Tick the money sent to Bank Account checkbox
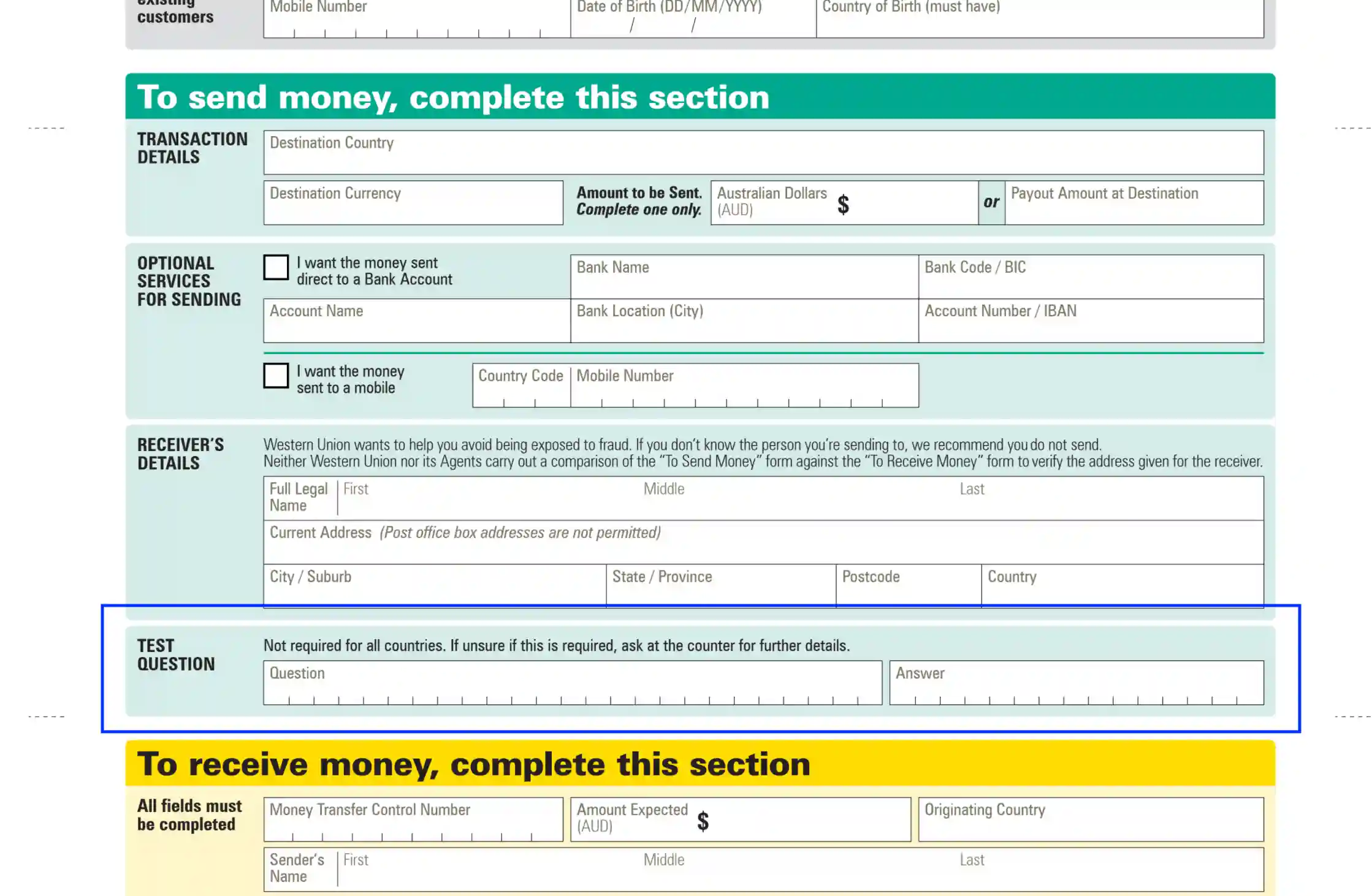Screen dimensions: 1372x896 (276, 268)
